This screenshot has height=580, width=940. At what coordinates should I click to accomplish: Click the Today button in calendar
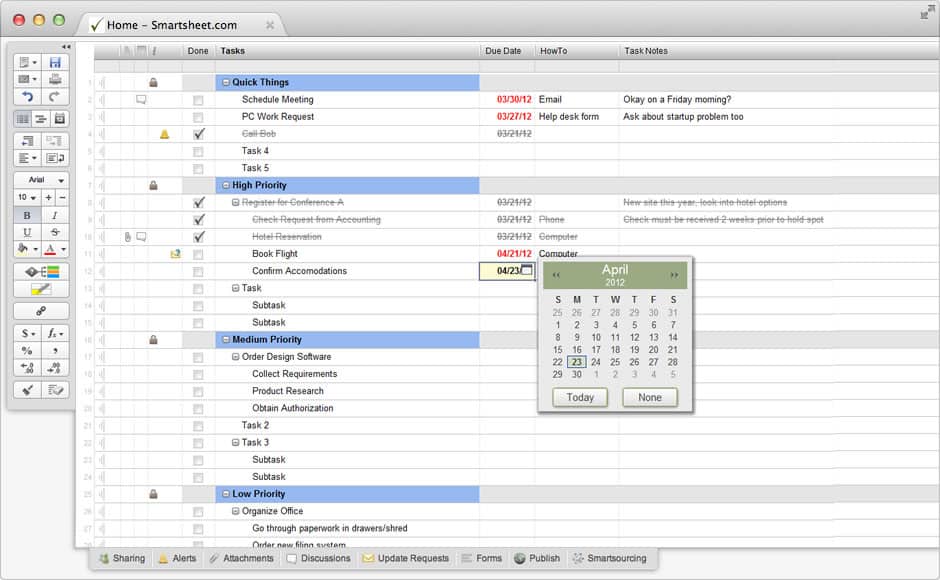click(580, 397)
